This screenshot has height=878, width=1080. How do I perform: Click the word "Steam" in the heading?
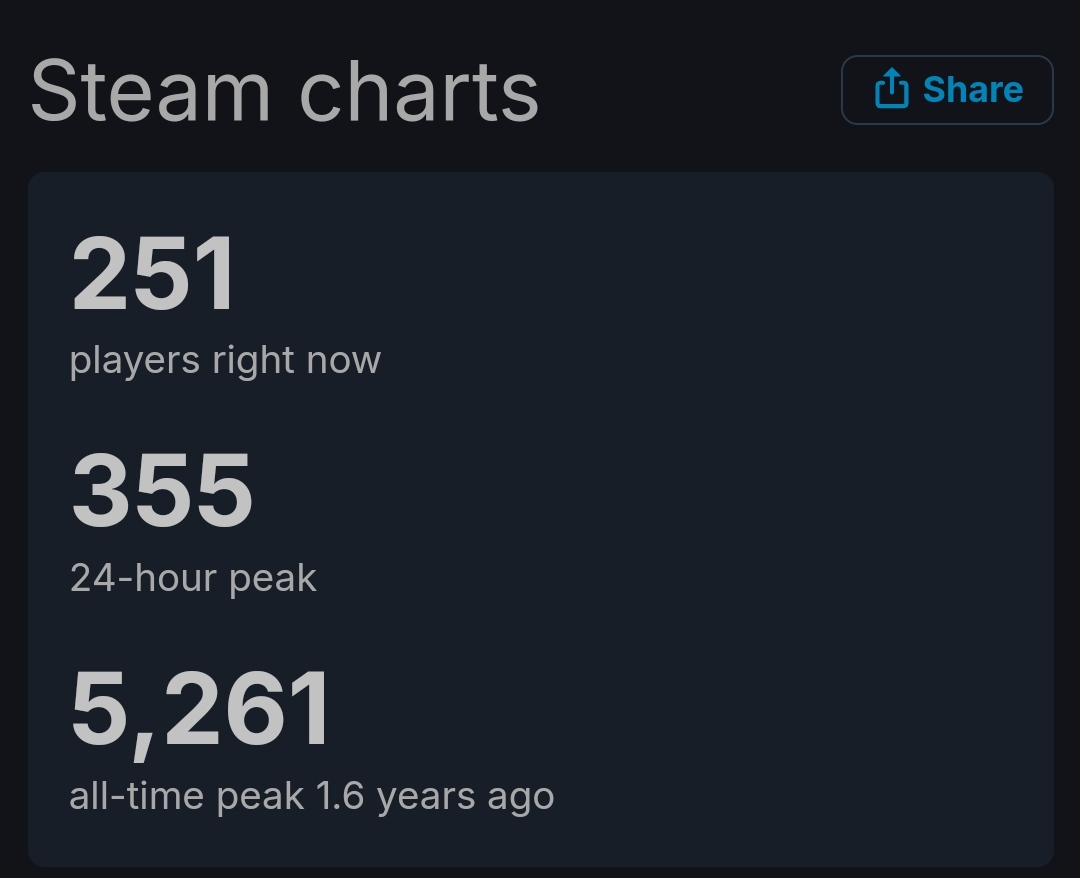(150, 92)
